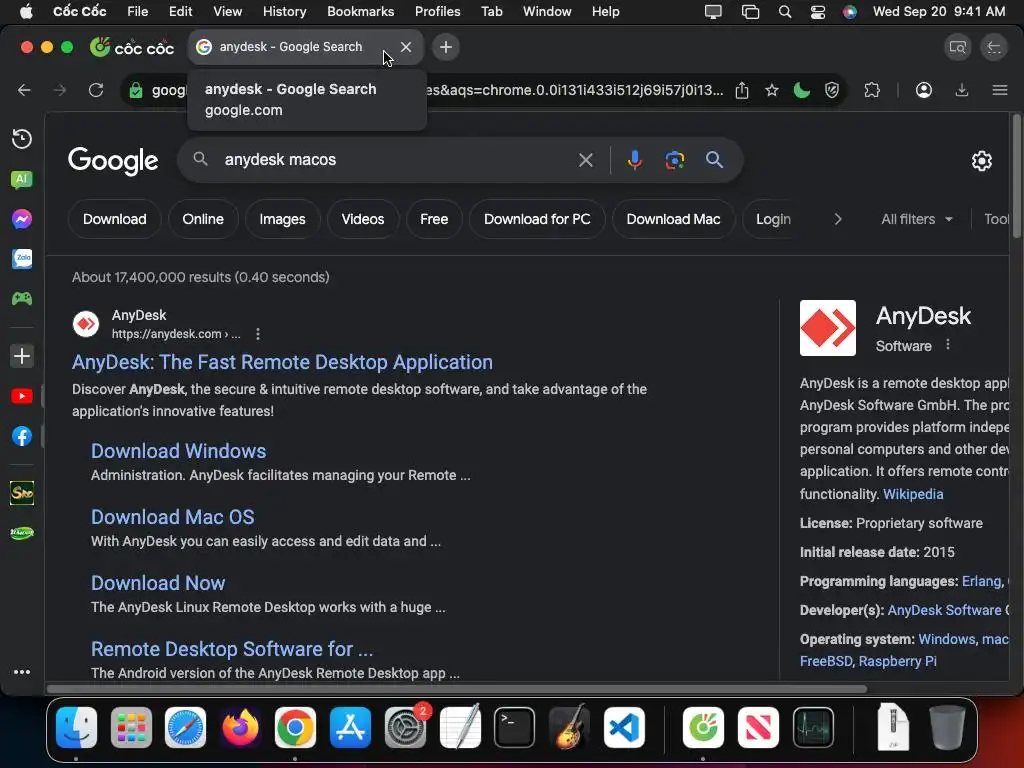
Task: Go back to previous page
Action: pos(24,90)
